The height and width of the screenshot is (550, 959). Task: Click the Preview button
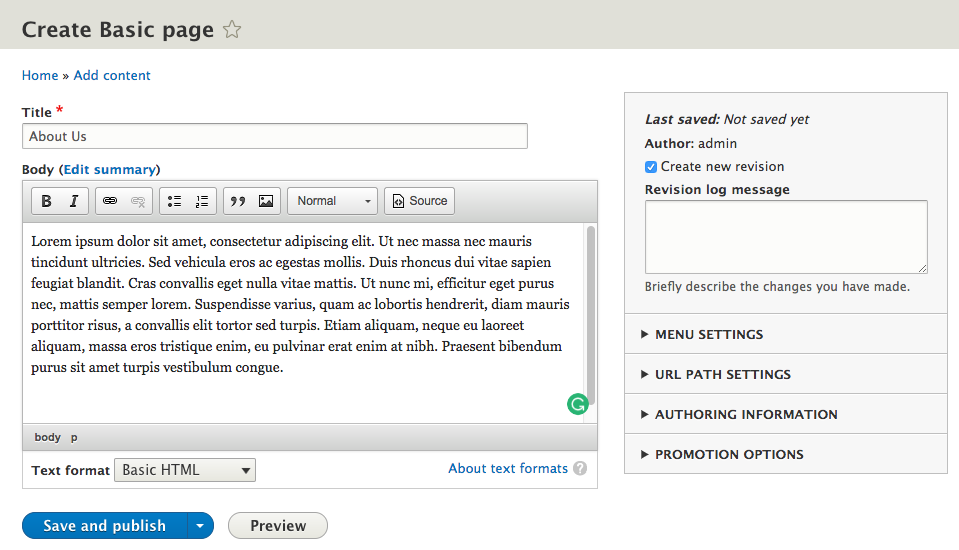click(277, 526)
